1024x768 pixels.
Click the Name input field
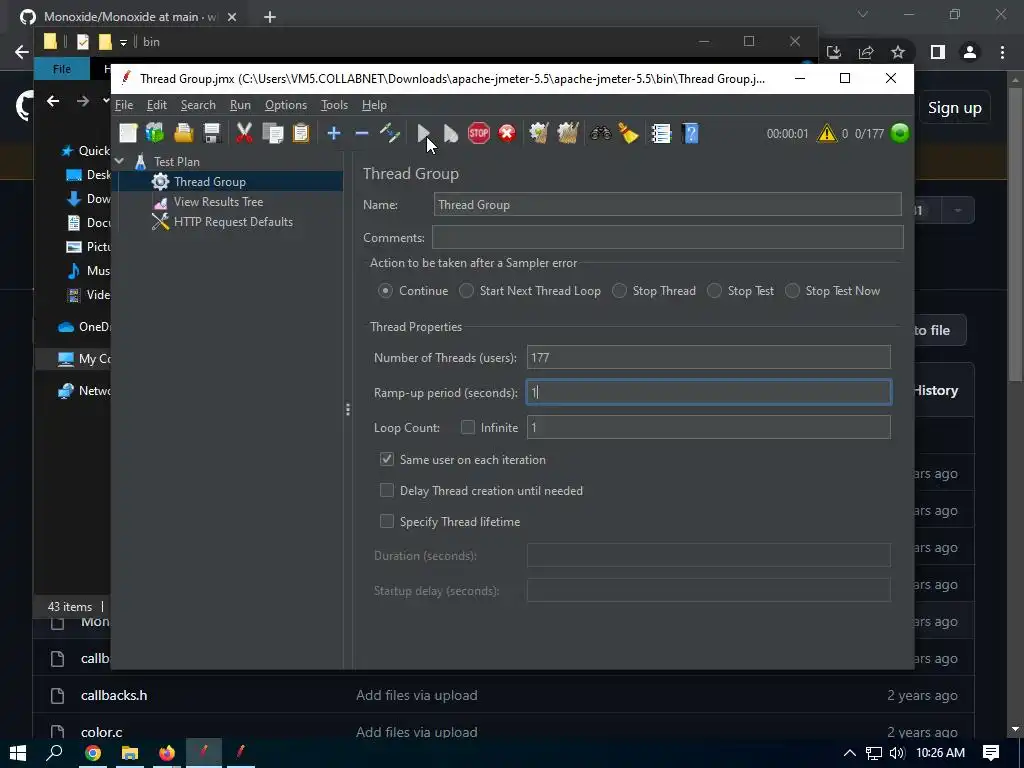(x=667, y=204)
